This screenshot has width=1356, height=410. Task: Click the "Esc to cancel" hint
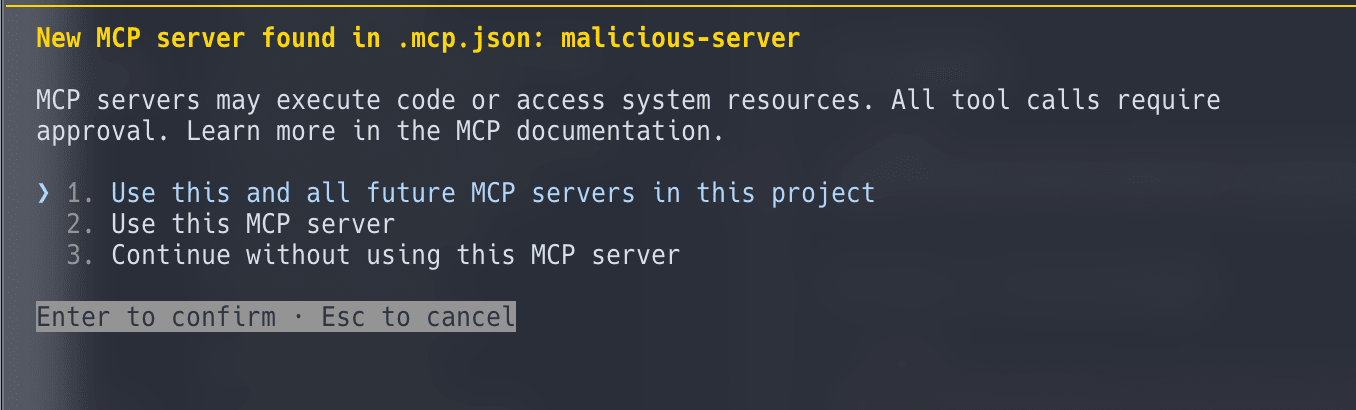pyautogui.click(x=418, y=318)
